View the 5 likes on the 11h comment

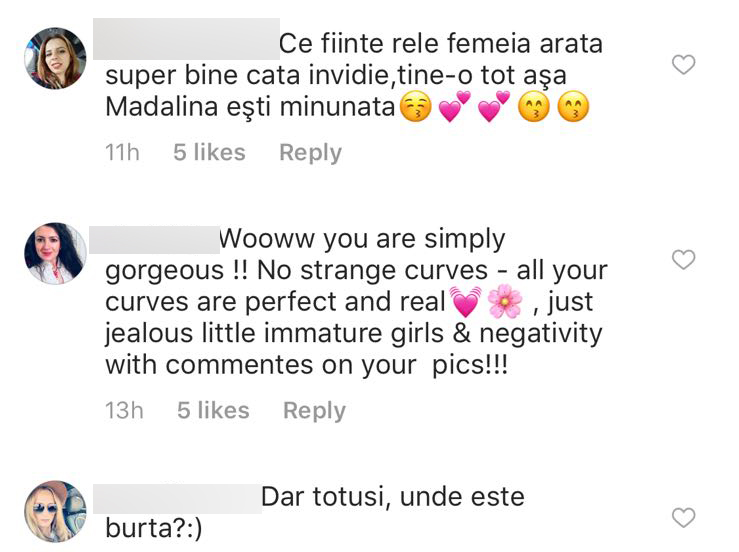209,153
